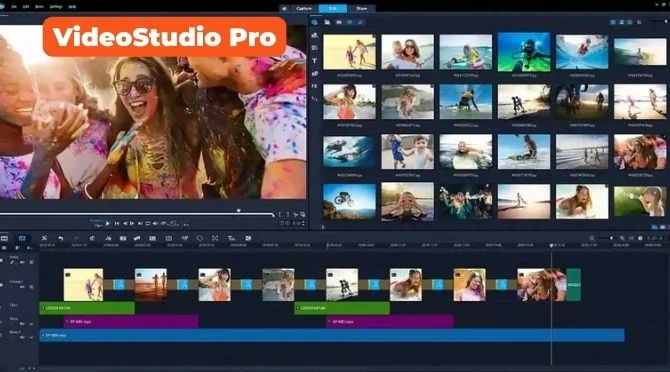The height and width of the screenshot is (372, 670).
Task: Open the Split Screen template creator icon
Action: point(248,238)
